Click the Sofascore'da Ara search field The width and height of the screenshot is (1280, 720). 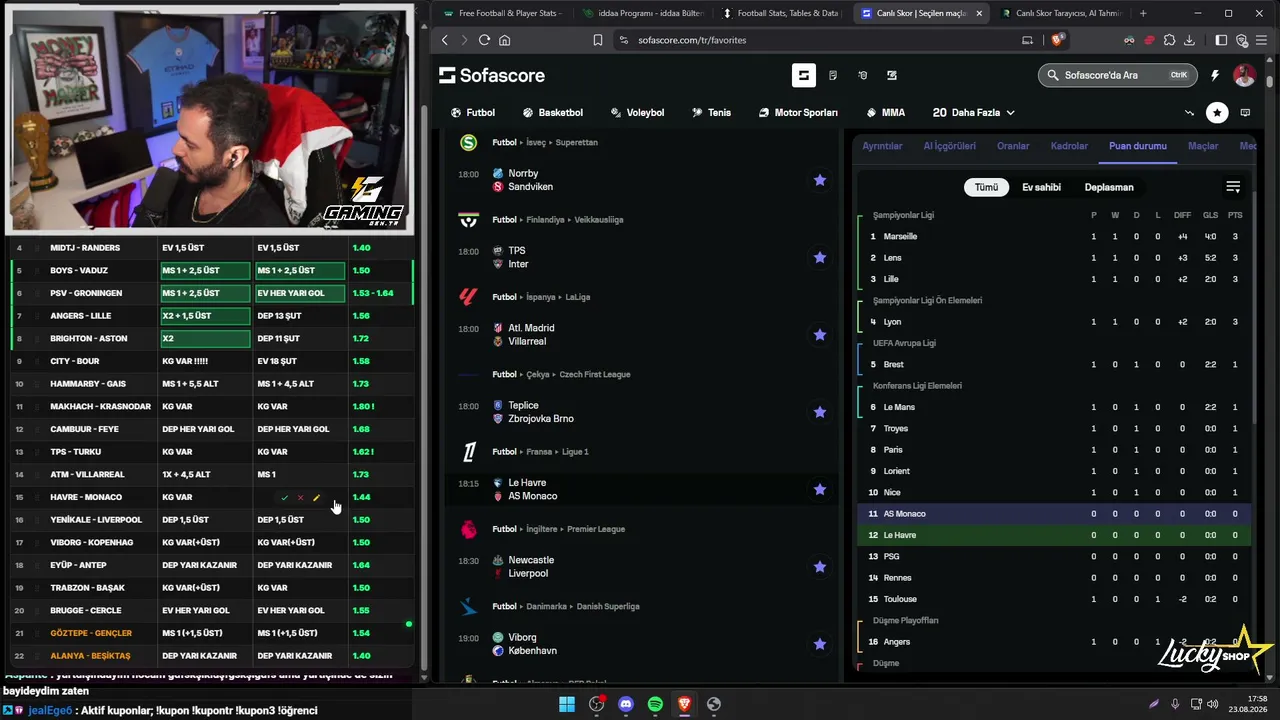click(x=1116, y=75)
